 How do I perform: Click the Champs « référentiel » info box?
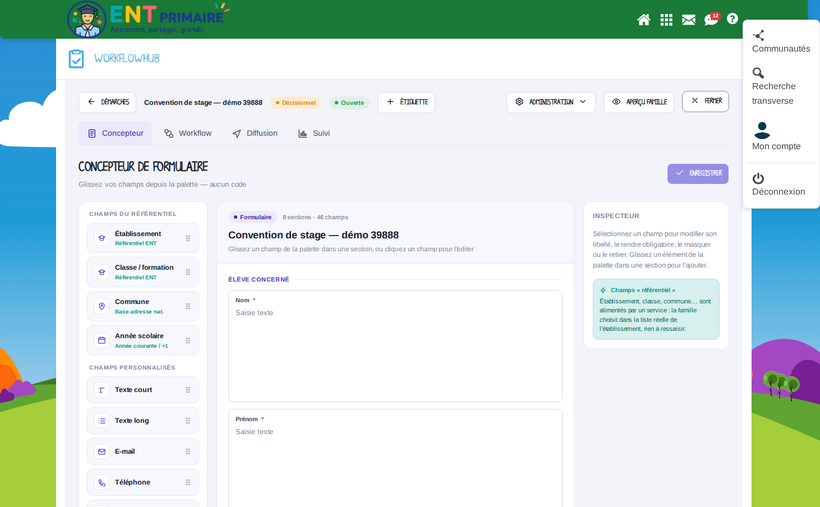point(656,309)
